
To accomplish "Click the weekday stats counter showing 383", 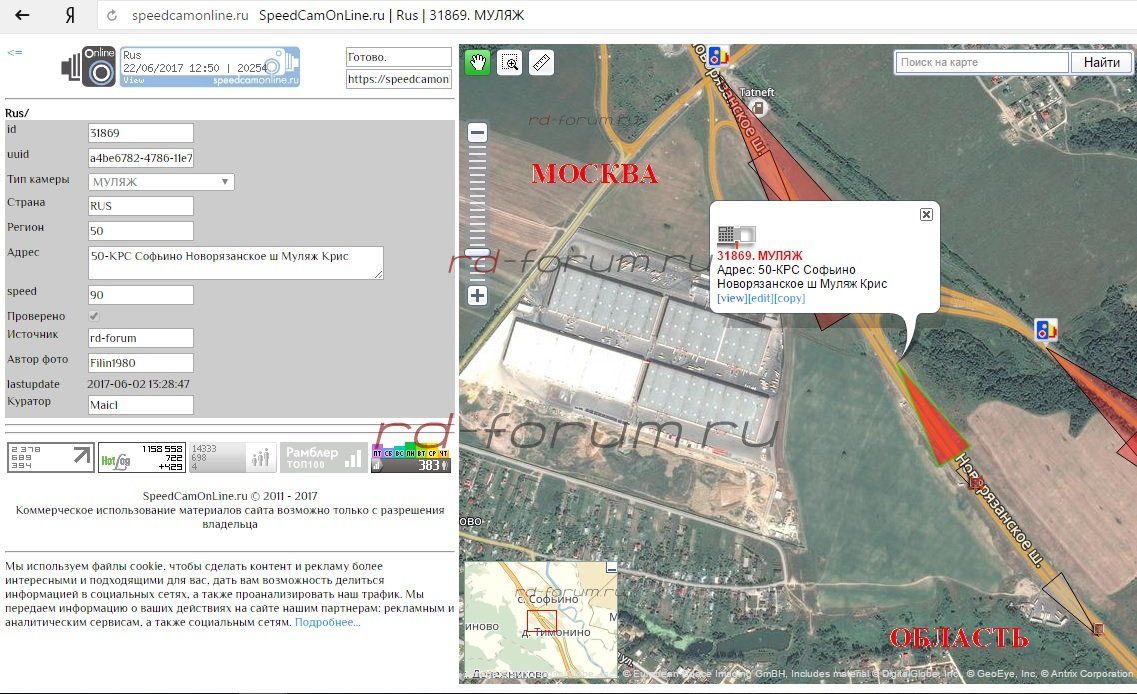I will click(x=411, y=458).
